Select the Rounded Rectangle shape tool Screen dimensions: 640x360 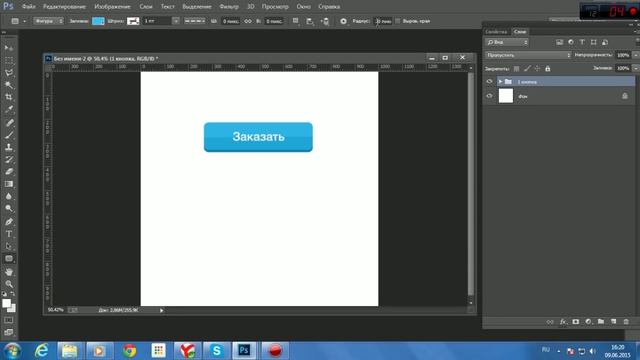[x=9, y=259]
